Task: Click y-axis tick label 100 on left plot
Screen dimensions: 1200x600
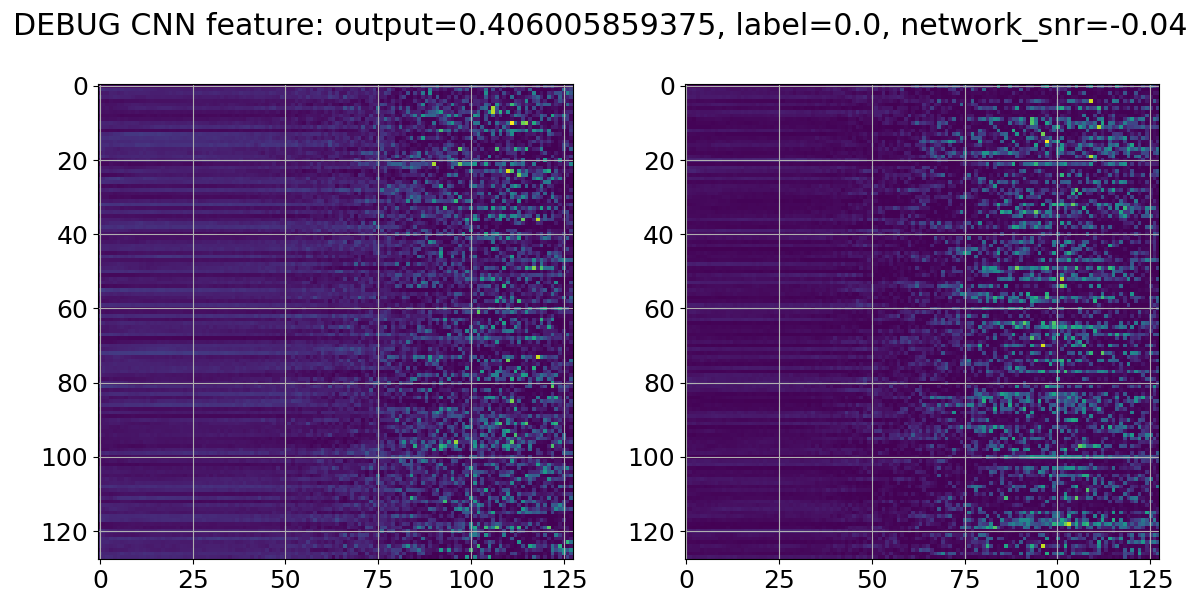Action: click(69, 458)
